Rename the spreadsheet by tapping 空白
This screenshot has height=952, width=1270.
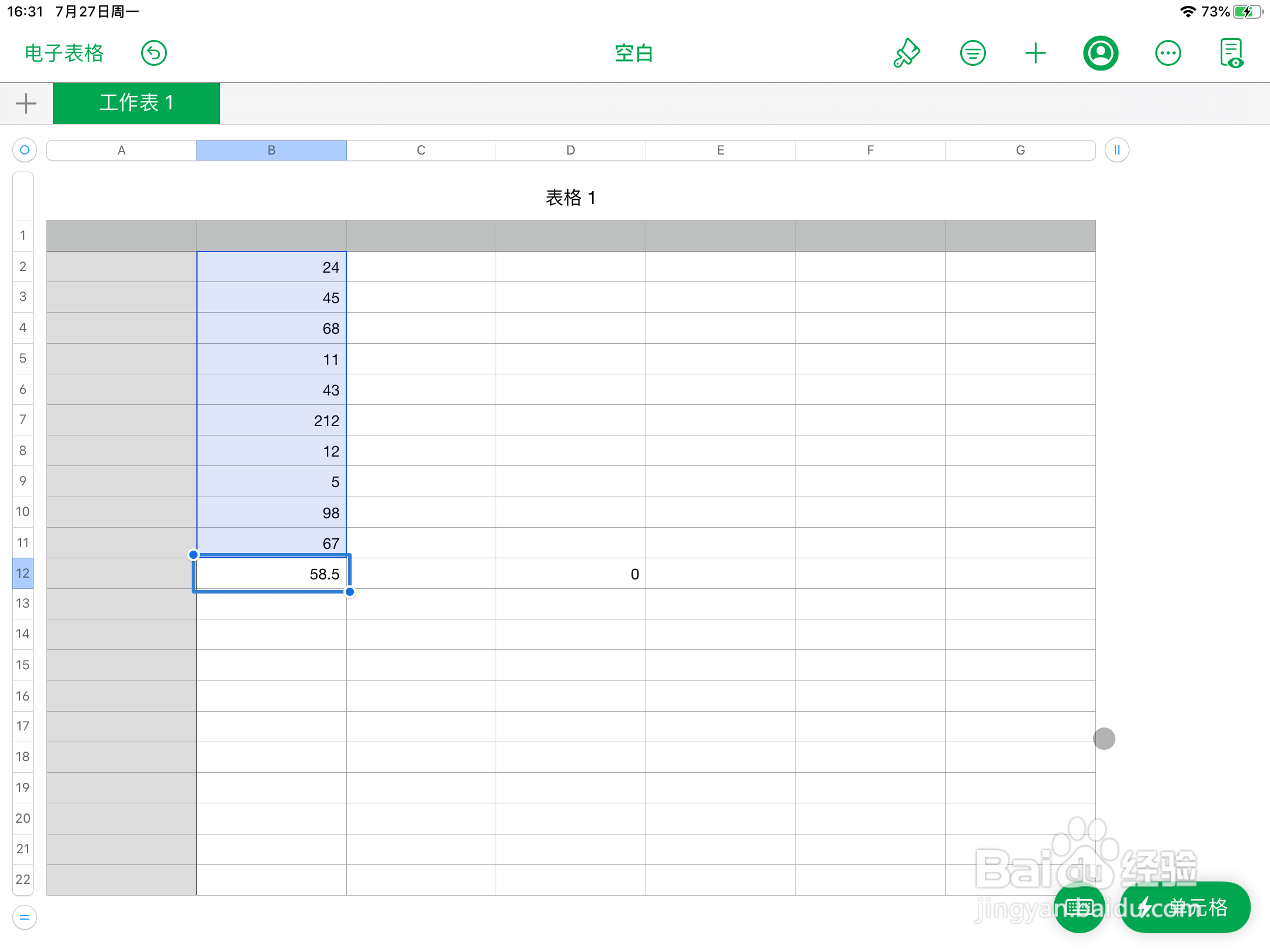pyautogui.click(x=634, y=53)
